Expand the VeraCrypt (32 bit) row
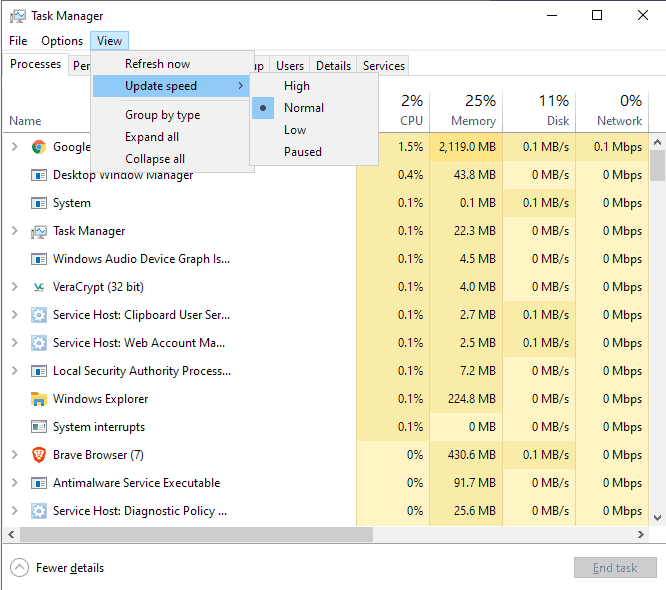The image size is (666, 590). click(14, 287)
